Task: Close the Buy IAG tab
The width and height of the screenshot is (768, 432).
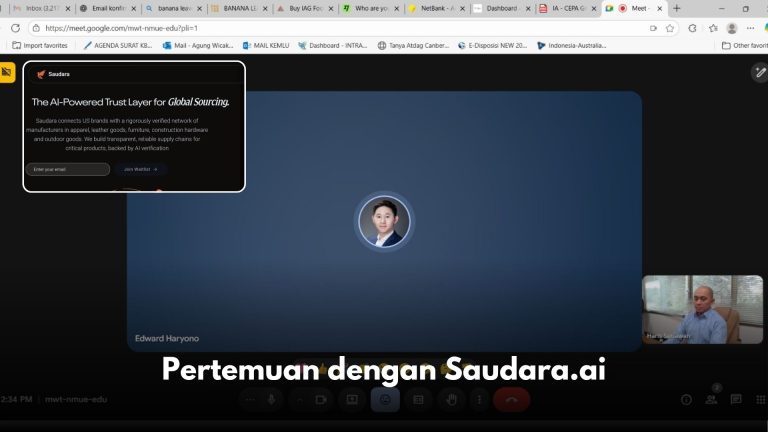Action: [331, 8]
